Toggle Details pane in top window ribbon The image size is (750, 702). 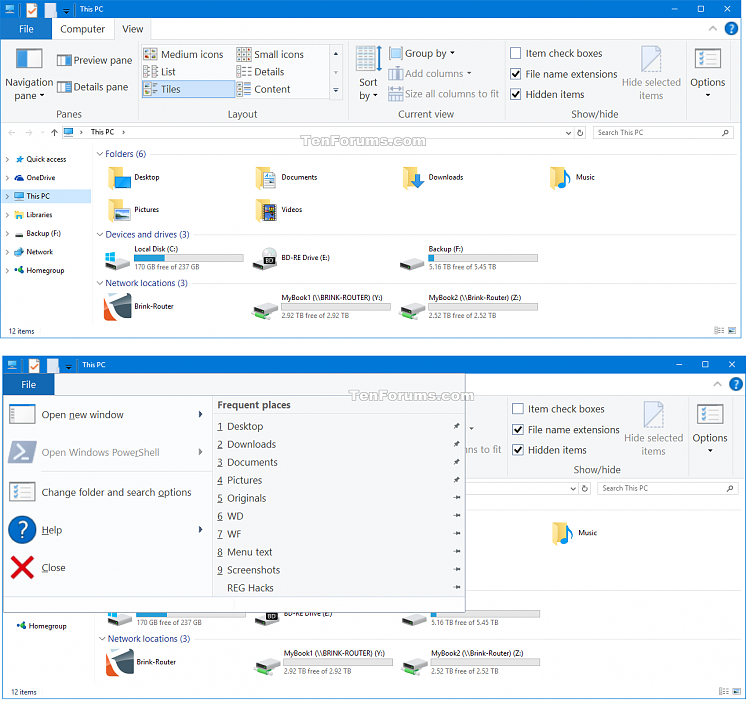pos(92,87)
